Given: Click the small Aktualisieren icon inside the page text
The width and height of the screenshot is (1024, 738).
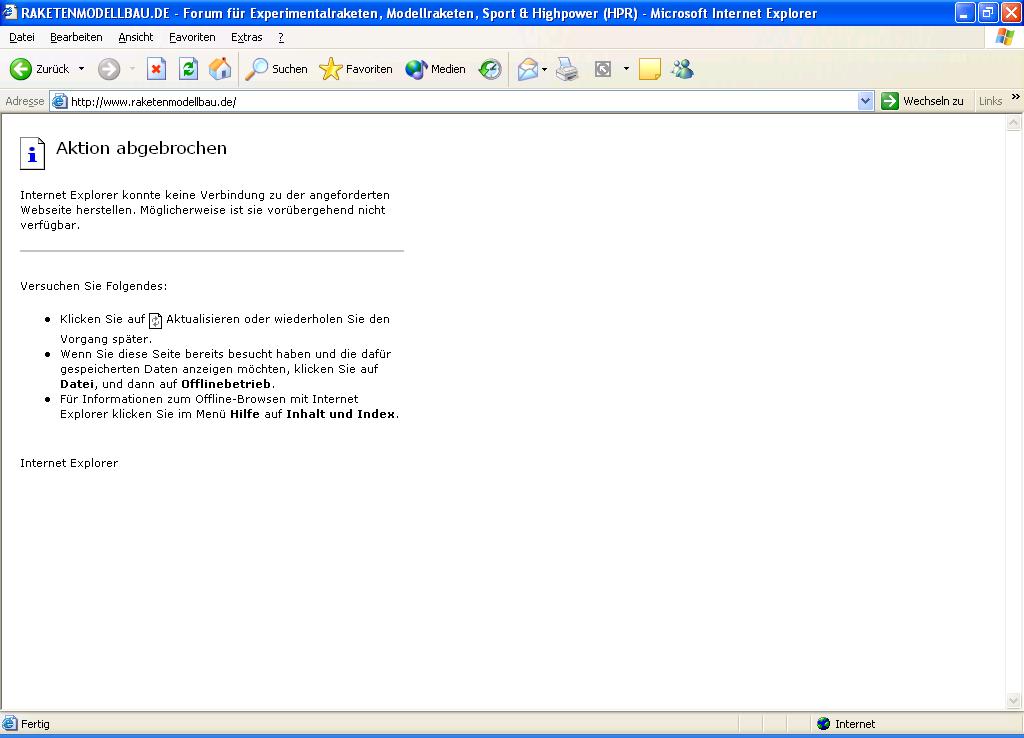Looking at the screenshot, I should (155, 321).
